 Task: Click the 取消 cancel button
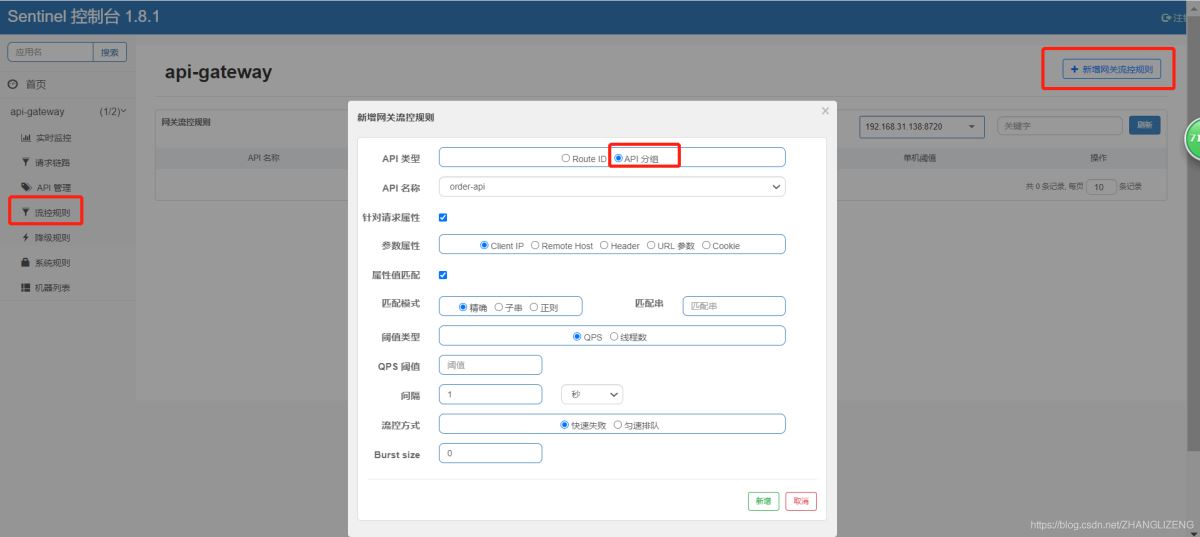click(801, 501)
